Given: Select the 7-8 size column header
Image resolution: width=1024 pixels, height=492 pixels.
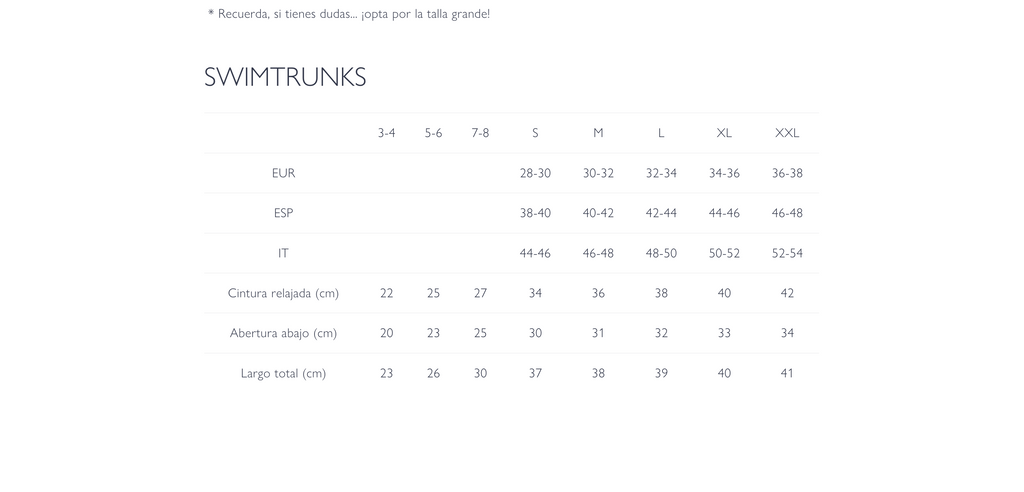Looking at the screenshot, I should pos(480,133).
